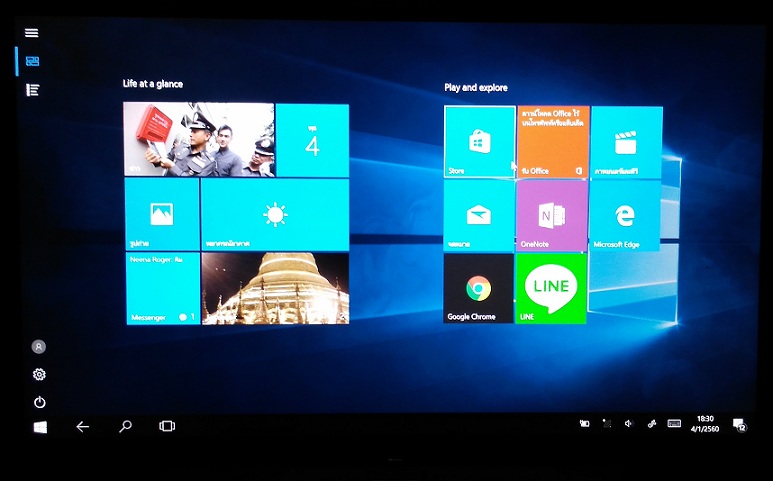Viewport: 773px width, 481px height.
Task: Open the calendar tile showing 4
Action: pos(313,140)
